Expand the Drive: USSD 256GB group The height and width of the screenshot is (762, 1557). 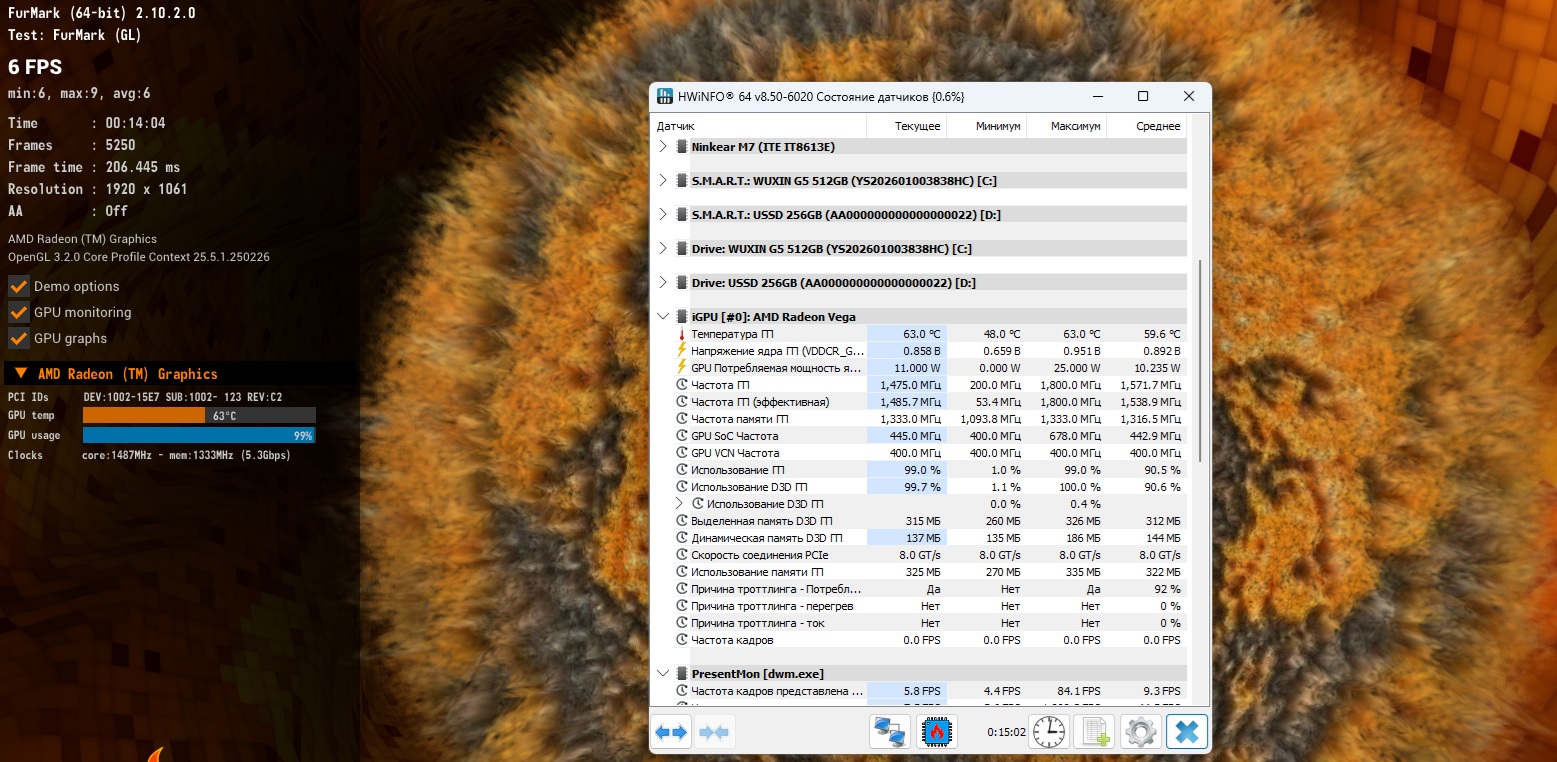[x=663, y=283]
